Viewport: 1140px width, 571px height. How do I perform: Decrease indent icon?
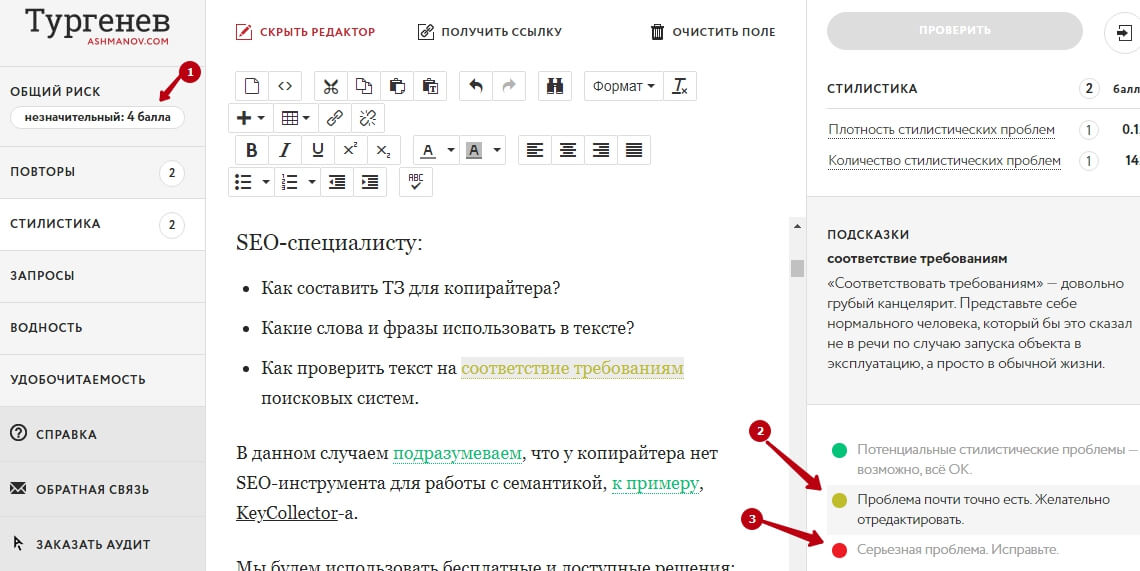tap(337, 182)
